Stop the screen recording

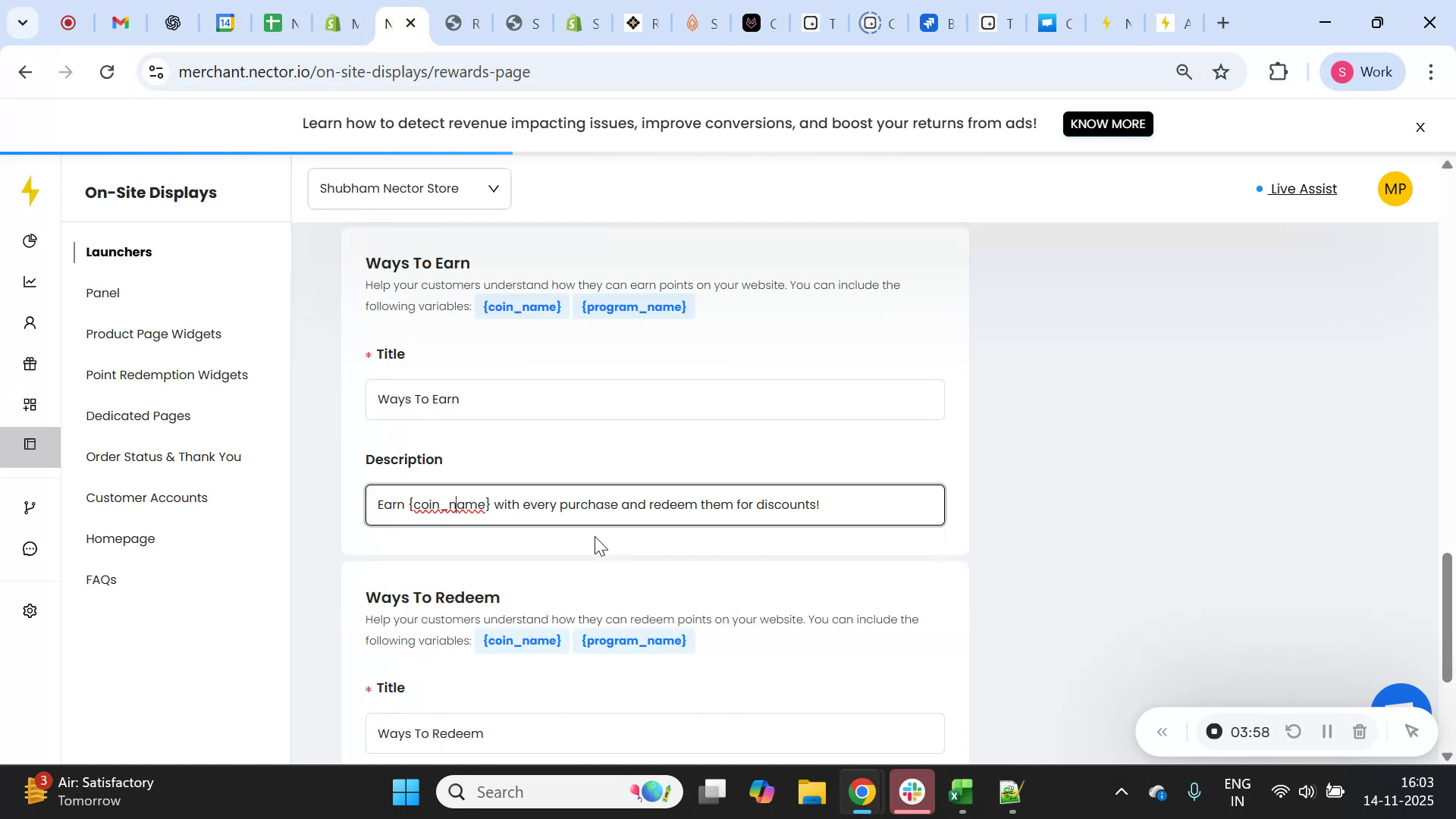point(1214,731)
